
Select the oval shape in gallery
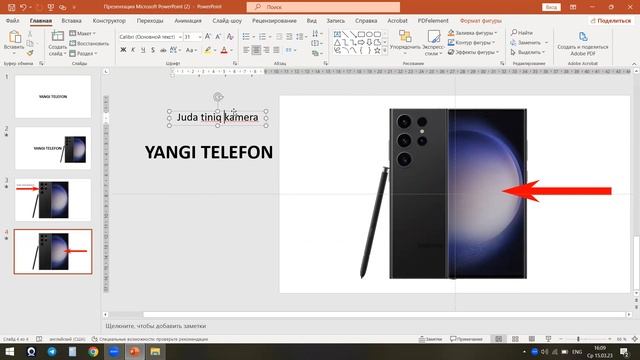[369, 34]
